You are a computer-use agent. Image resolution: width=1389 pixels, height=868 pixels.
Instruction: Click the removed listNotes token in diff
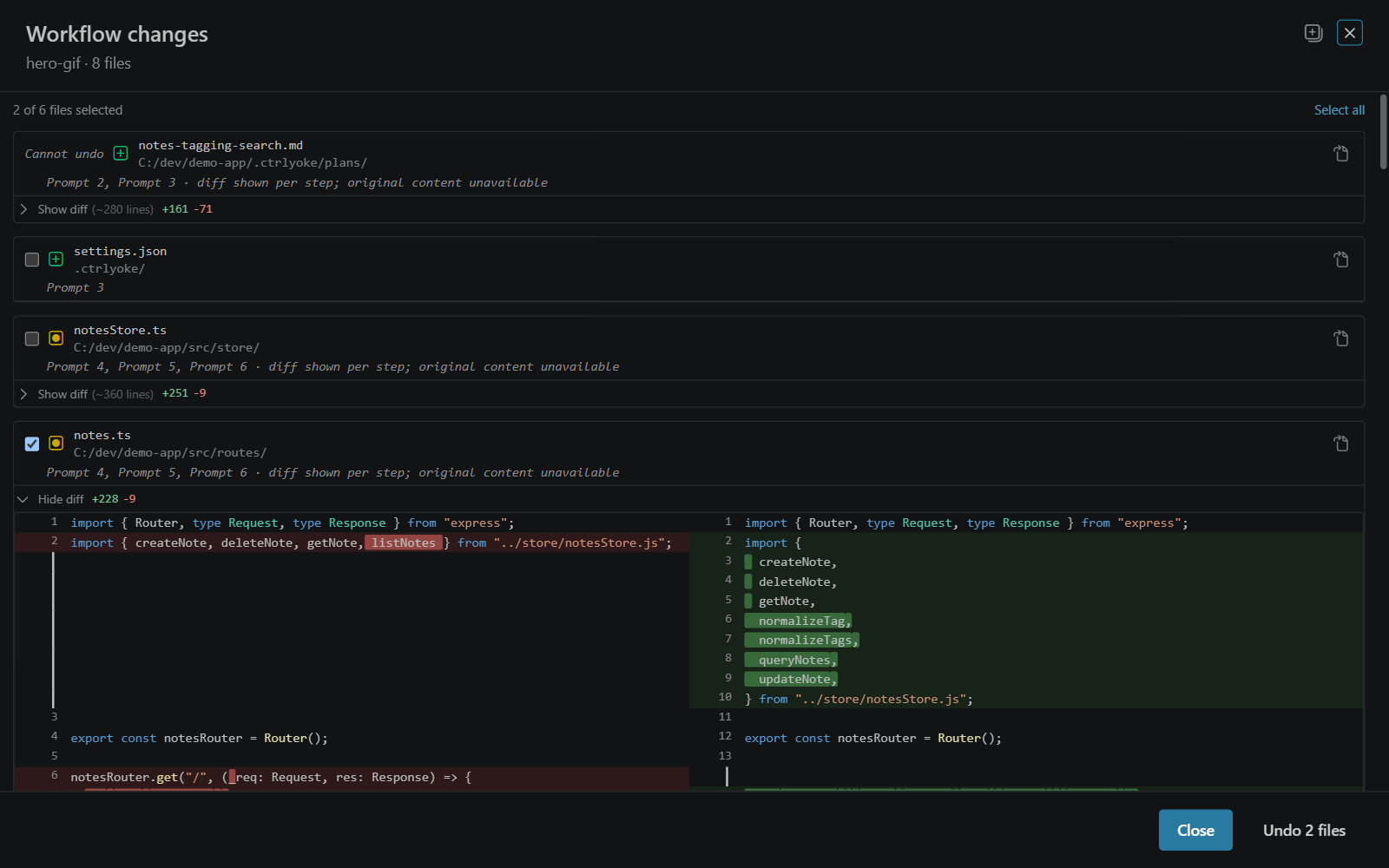point(404,542)
